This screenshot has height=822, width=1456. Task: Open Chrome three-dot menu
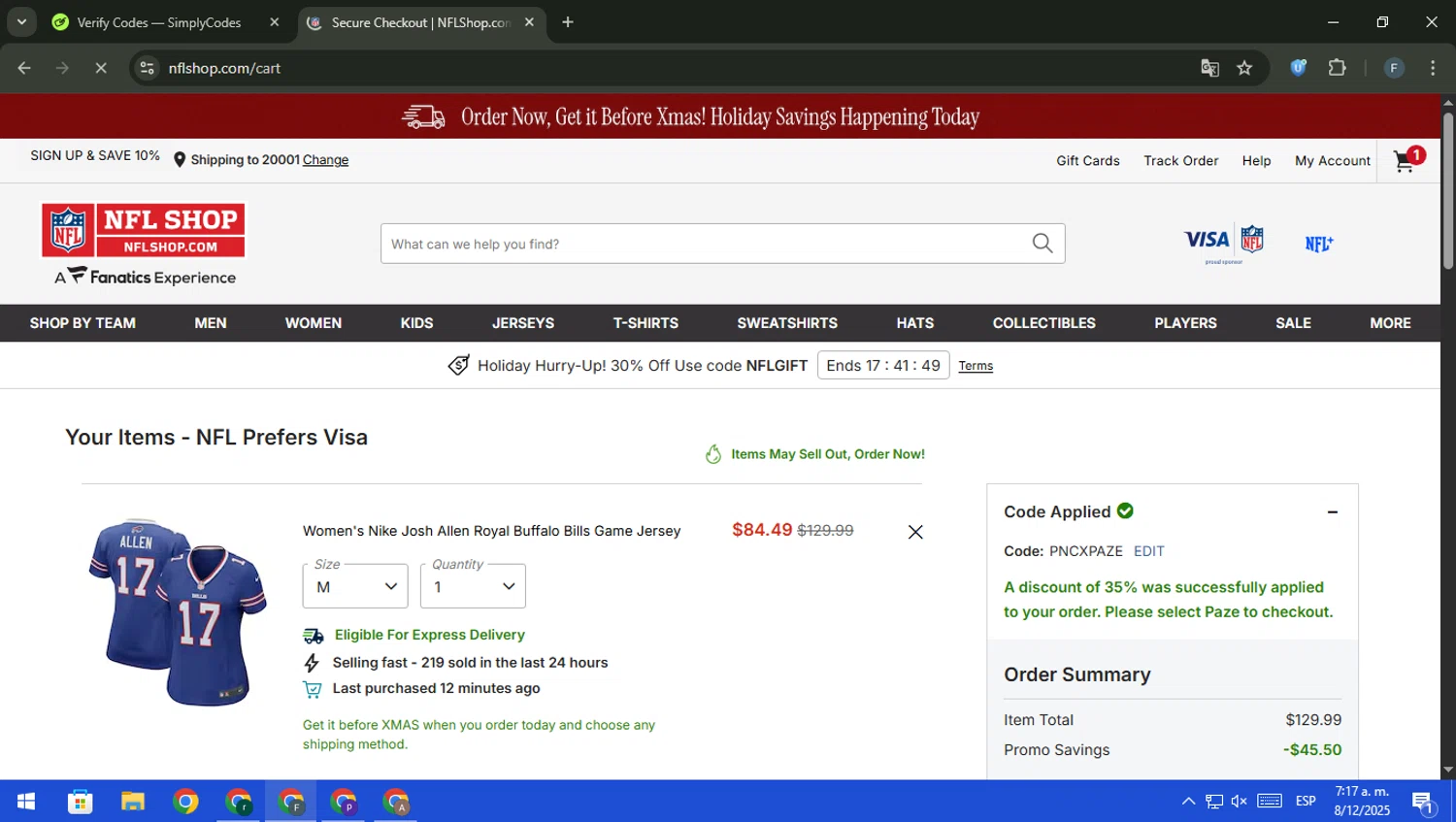pyautogui.click(x=1433, y=68)
